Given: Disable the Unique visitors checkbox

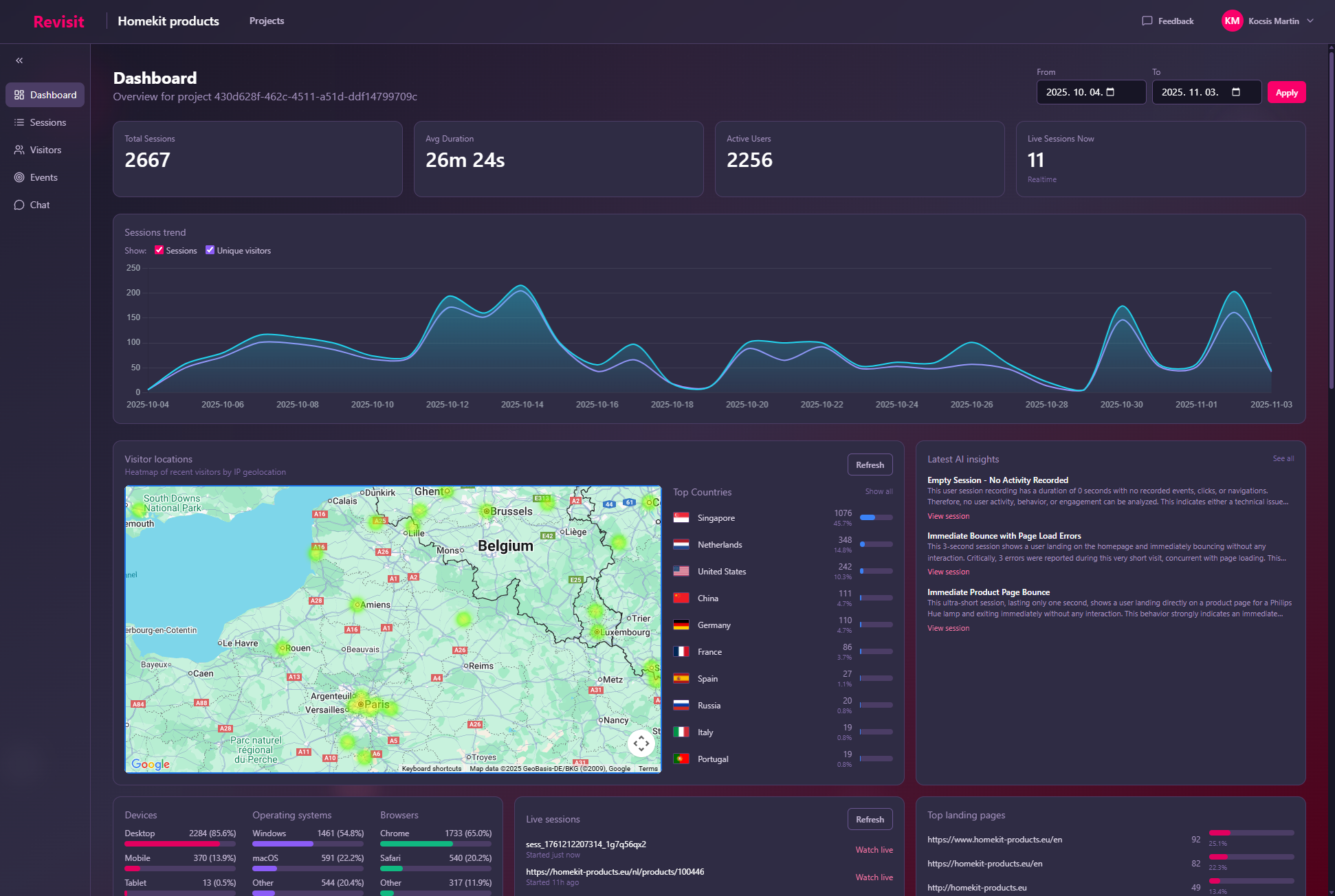Looking at the screenshot, I should point(210,250).
